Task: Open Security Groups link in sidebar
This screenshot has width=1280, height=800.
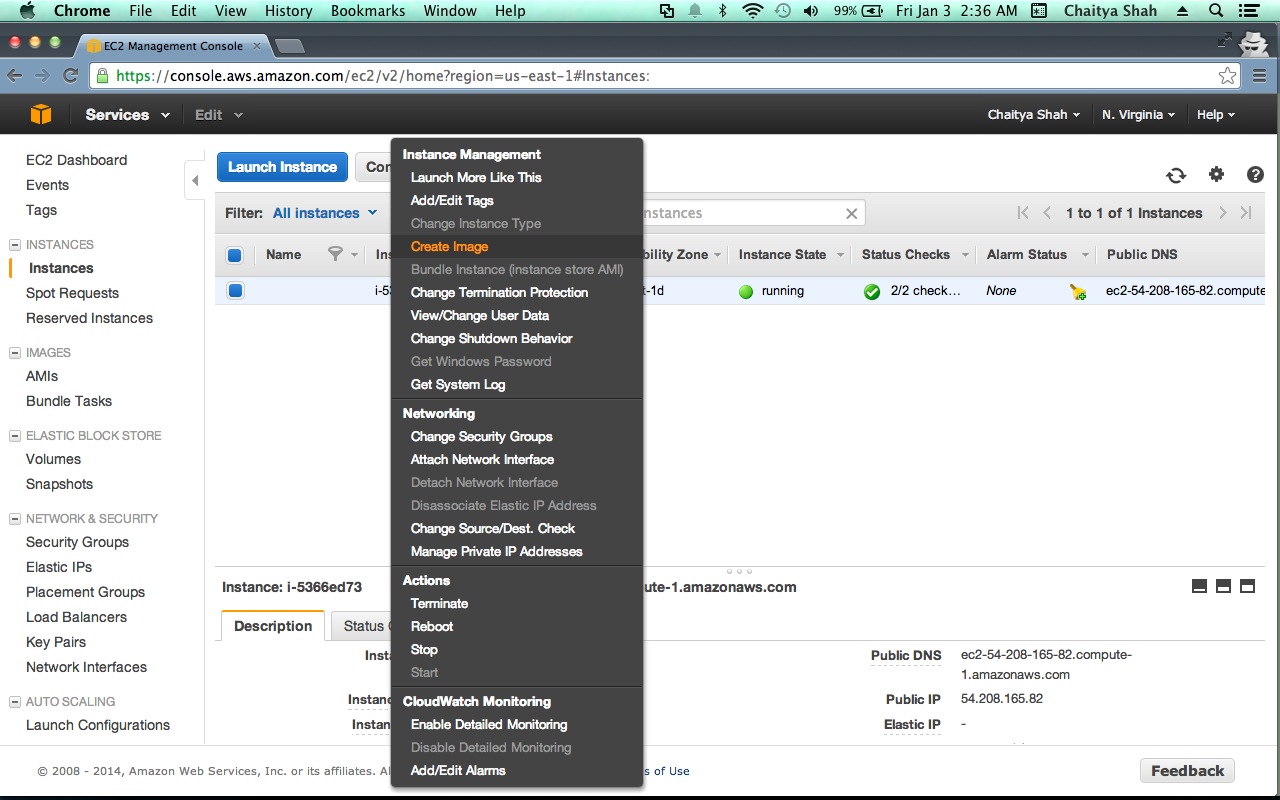Action: tap(77, 542)
